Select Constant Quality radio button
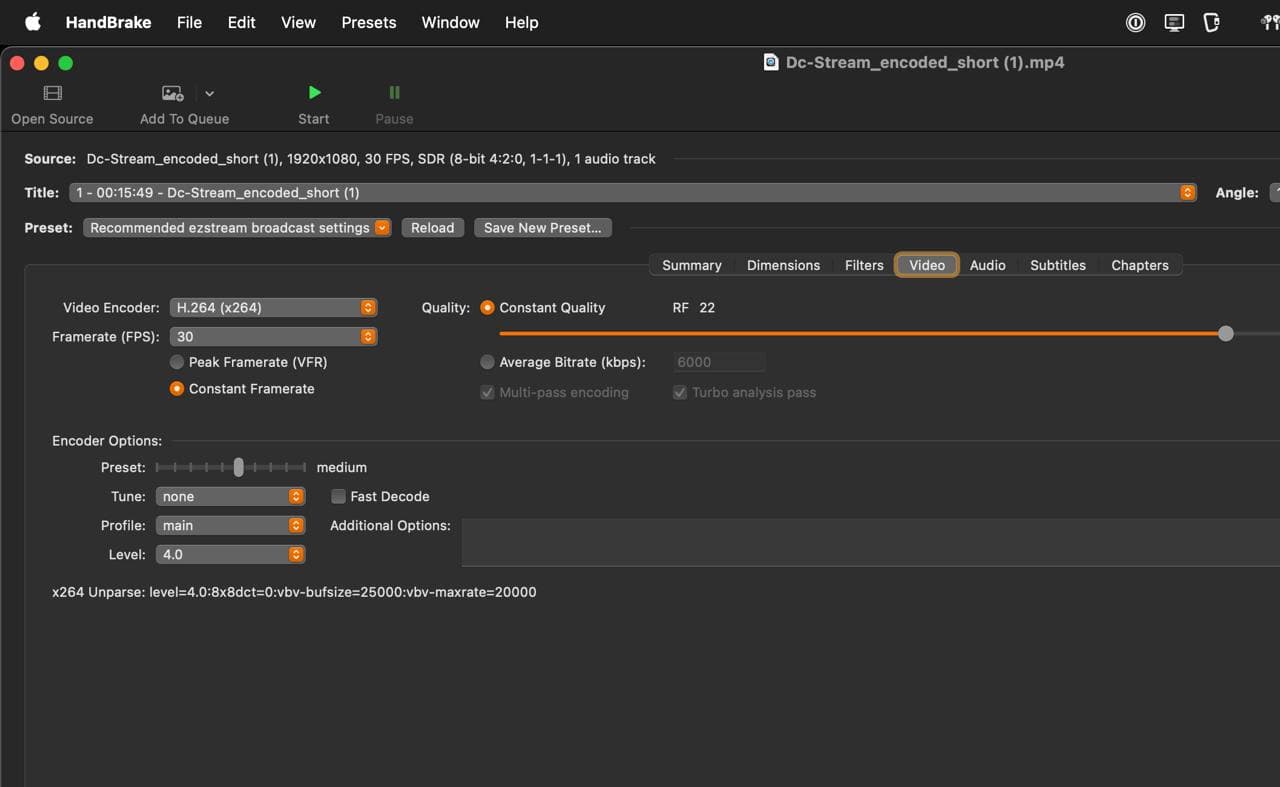 tap(488, 308)
